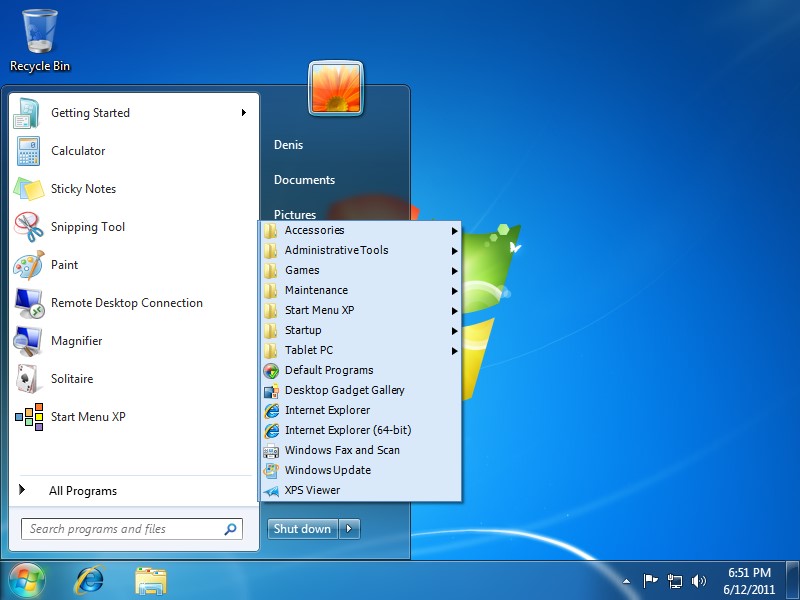Click the Show desktop strip beside the clock
800x600 pixels.
793,581
